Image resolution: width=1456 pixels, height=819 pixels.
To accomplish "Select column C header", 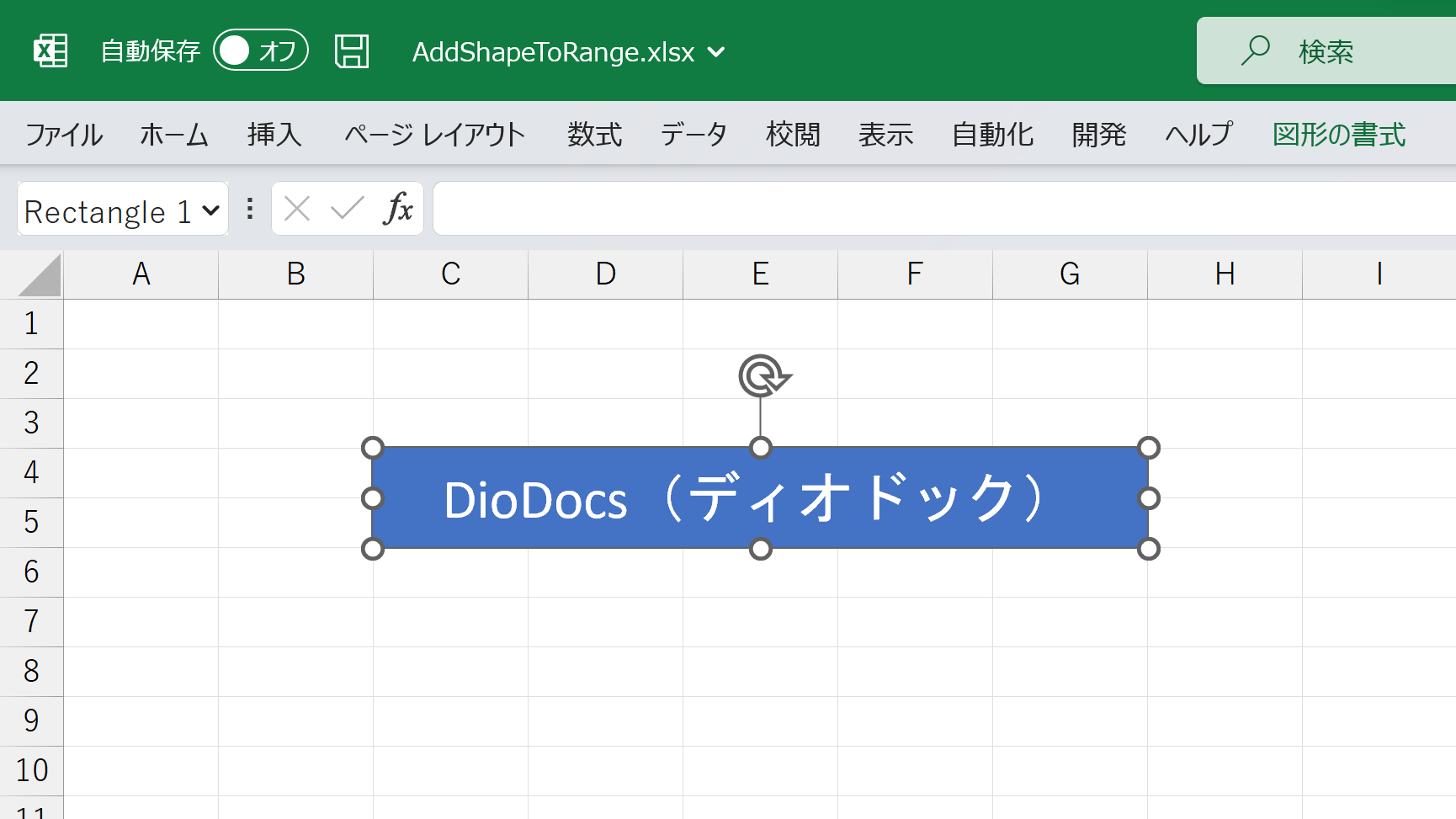I will click(451, 274).
